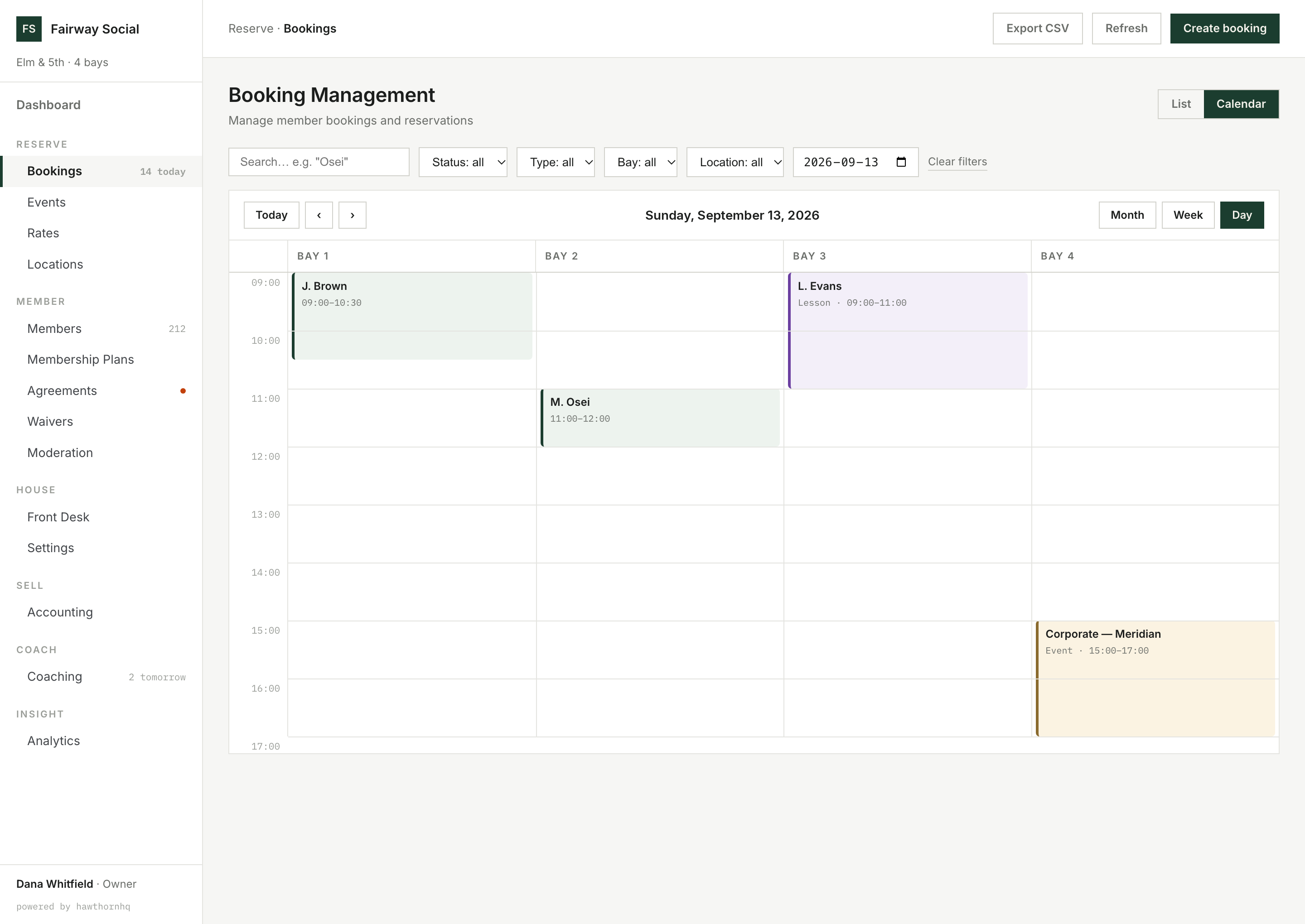
Task: Select Day calendar range
Action: [x=1242, y=215]
